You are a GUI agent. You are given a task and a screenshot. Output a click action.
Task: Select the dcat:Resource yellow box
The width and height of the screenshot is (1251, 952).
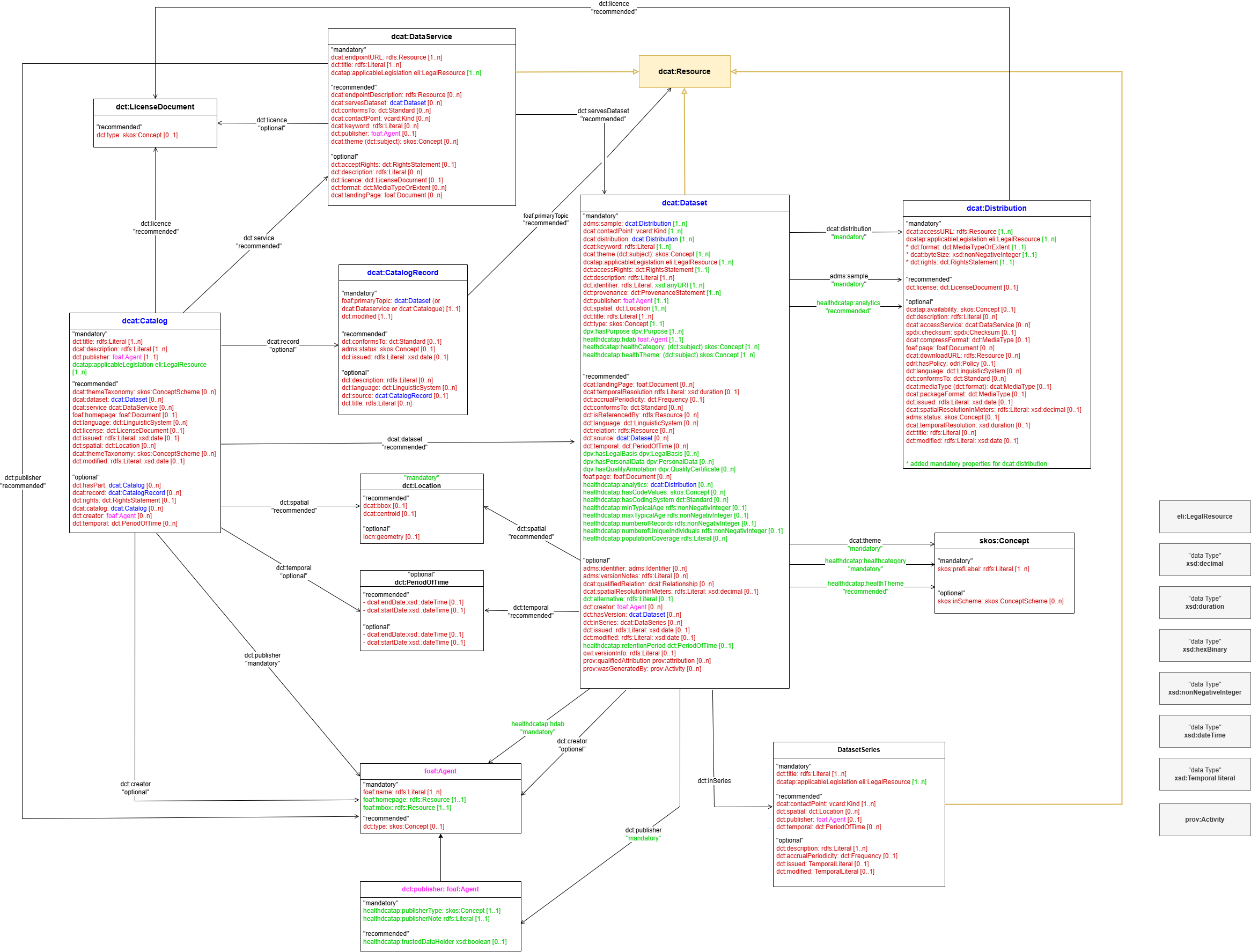coord(684,71)
